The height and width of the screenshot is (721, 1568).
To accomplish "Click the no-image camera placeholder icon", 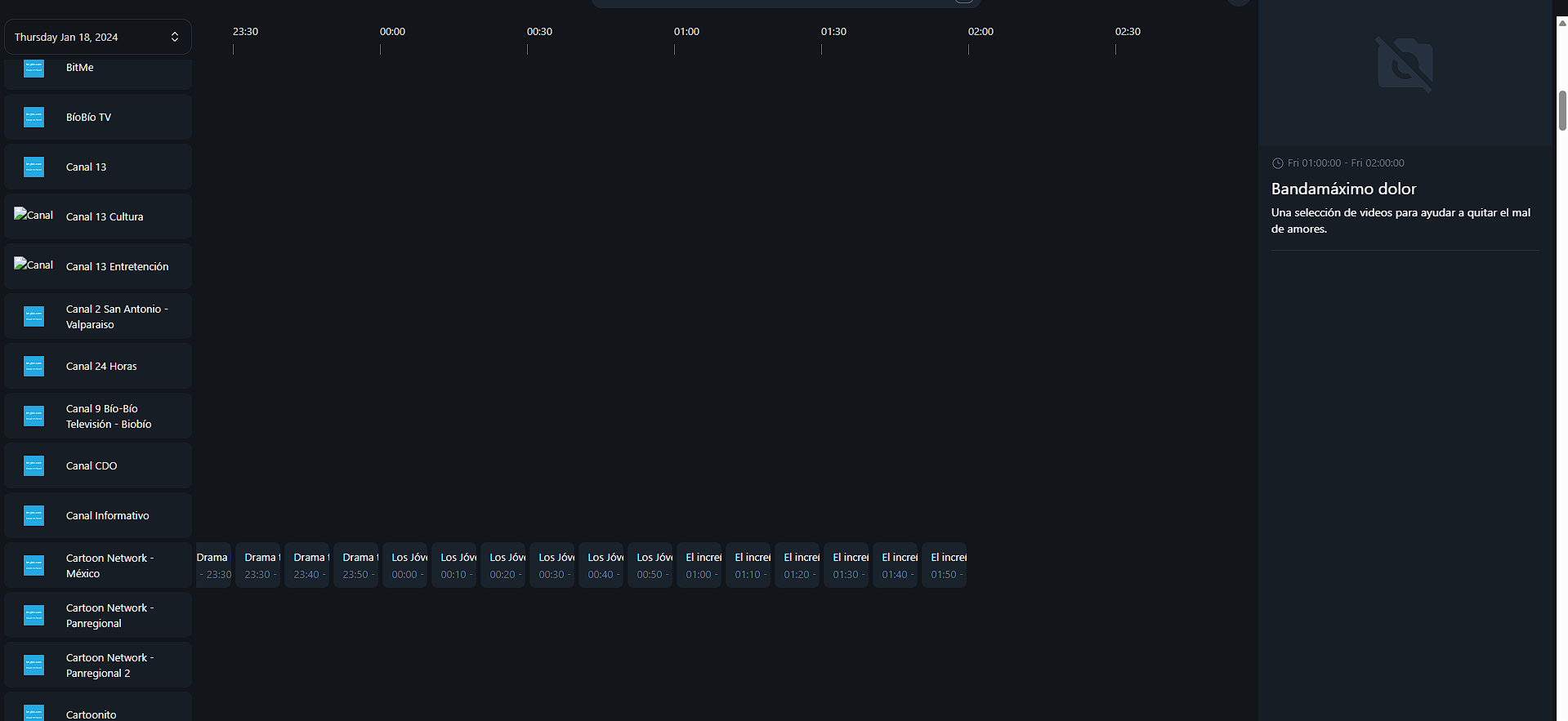I will coord(1404,65).
